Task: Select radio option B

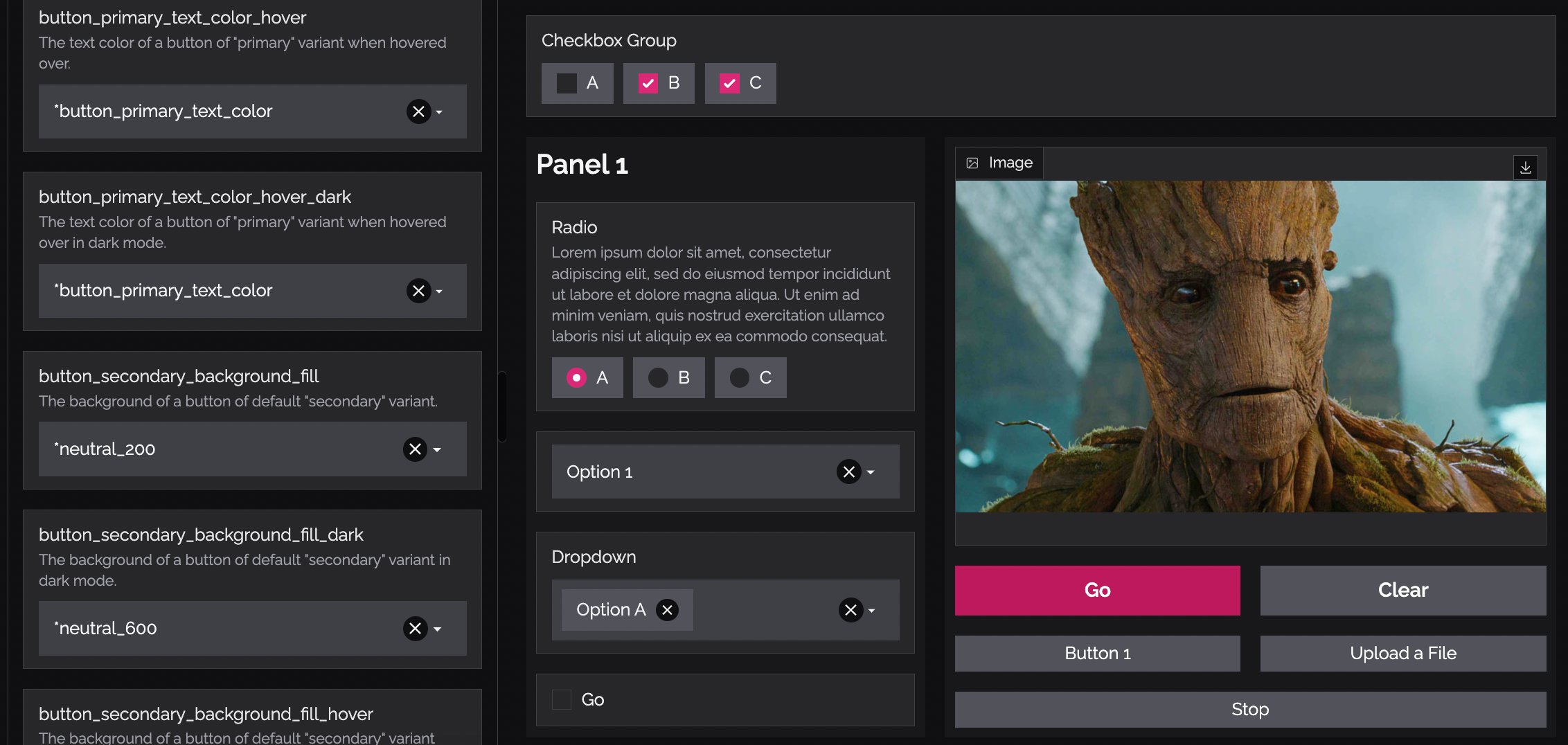Action: 658,377
